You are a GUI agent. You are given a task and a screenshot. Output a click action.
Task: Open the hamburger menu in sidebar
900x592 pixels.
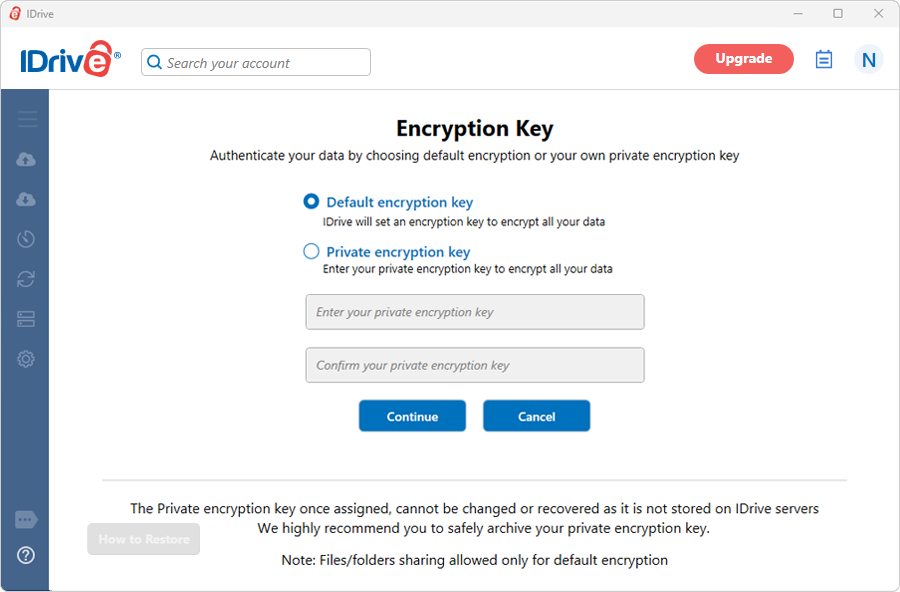(27, 119)
